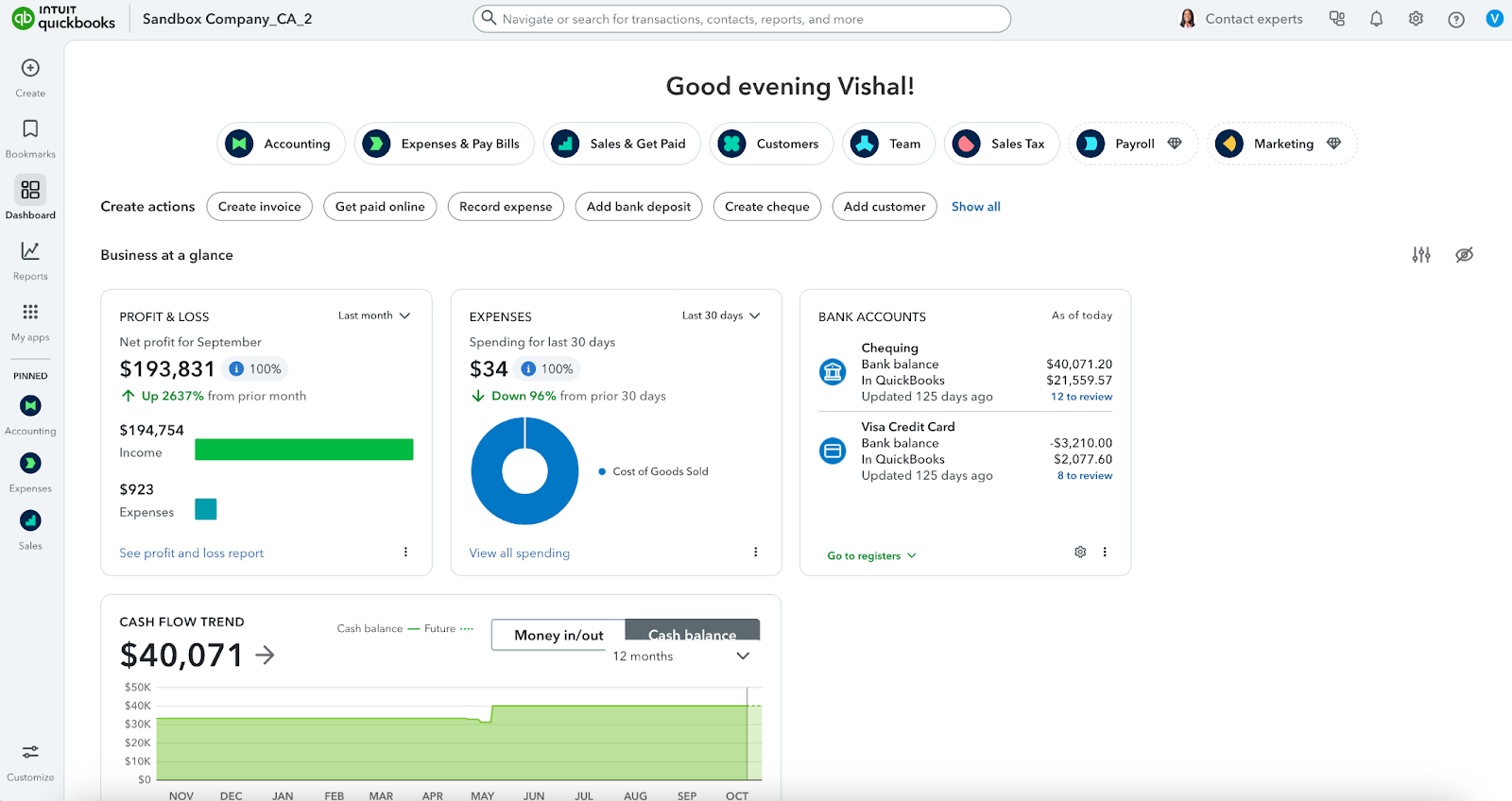1512x801 pixels.
Task: Open the Payroll shortcut pill
Action: pos(1133,144)
